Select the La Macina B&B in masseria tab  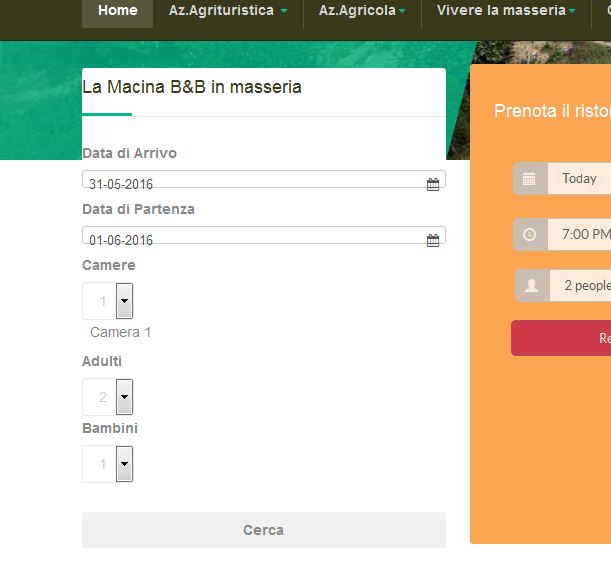(x=192, y=88)
